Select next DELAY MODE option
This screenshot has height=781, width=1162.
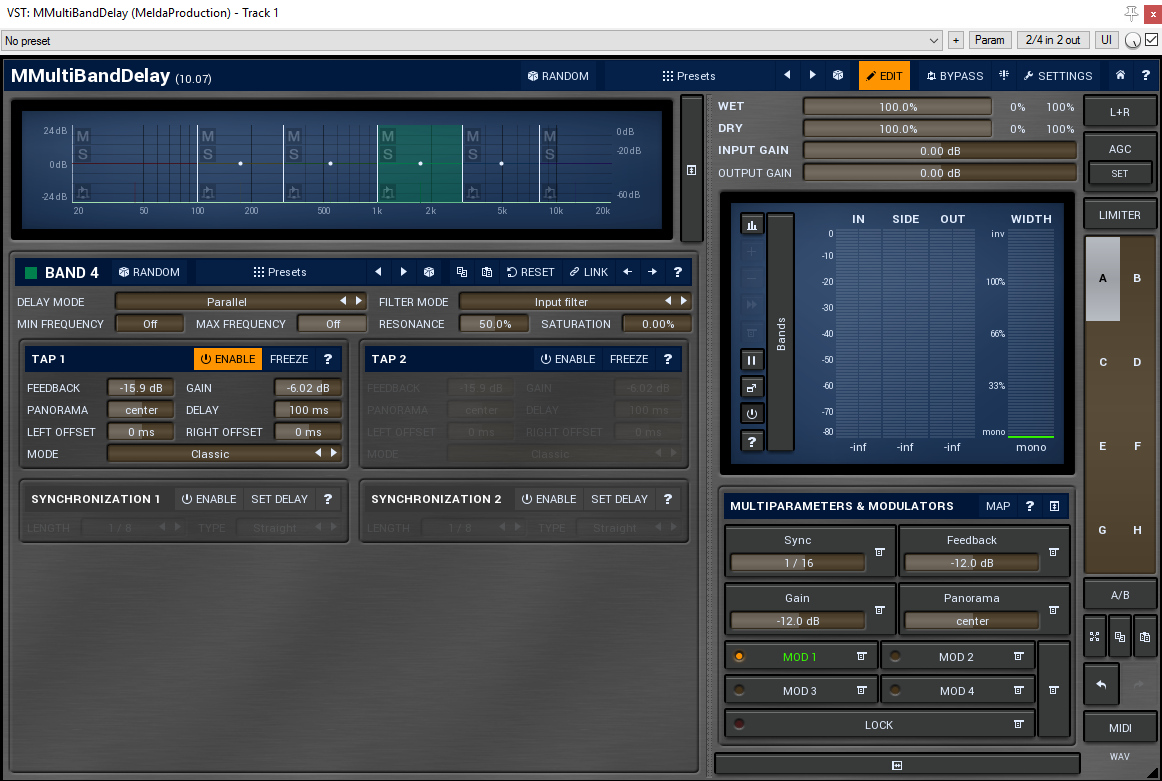[x=359, y=301]
